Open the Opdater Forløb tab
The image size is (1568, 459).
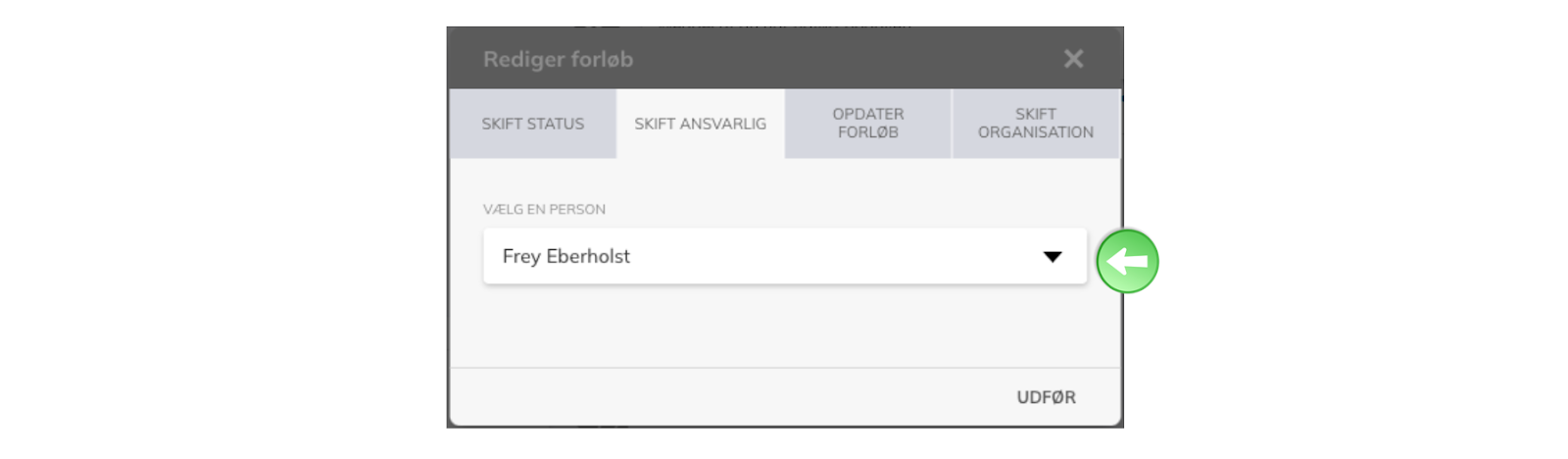pos(867,124)
